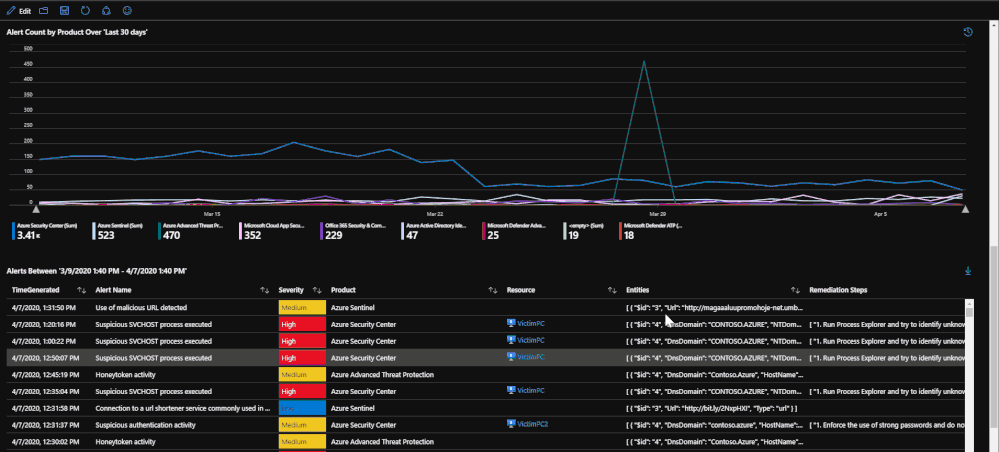
Task: Click blue severity cell in 12:31:58 PM row
Action: (x=302, y=407)
